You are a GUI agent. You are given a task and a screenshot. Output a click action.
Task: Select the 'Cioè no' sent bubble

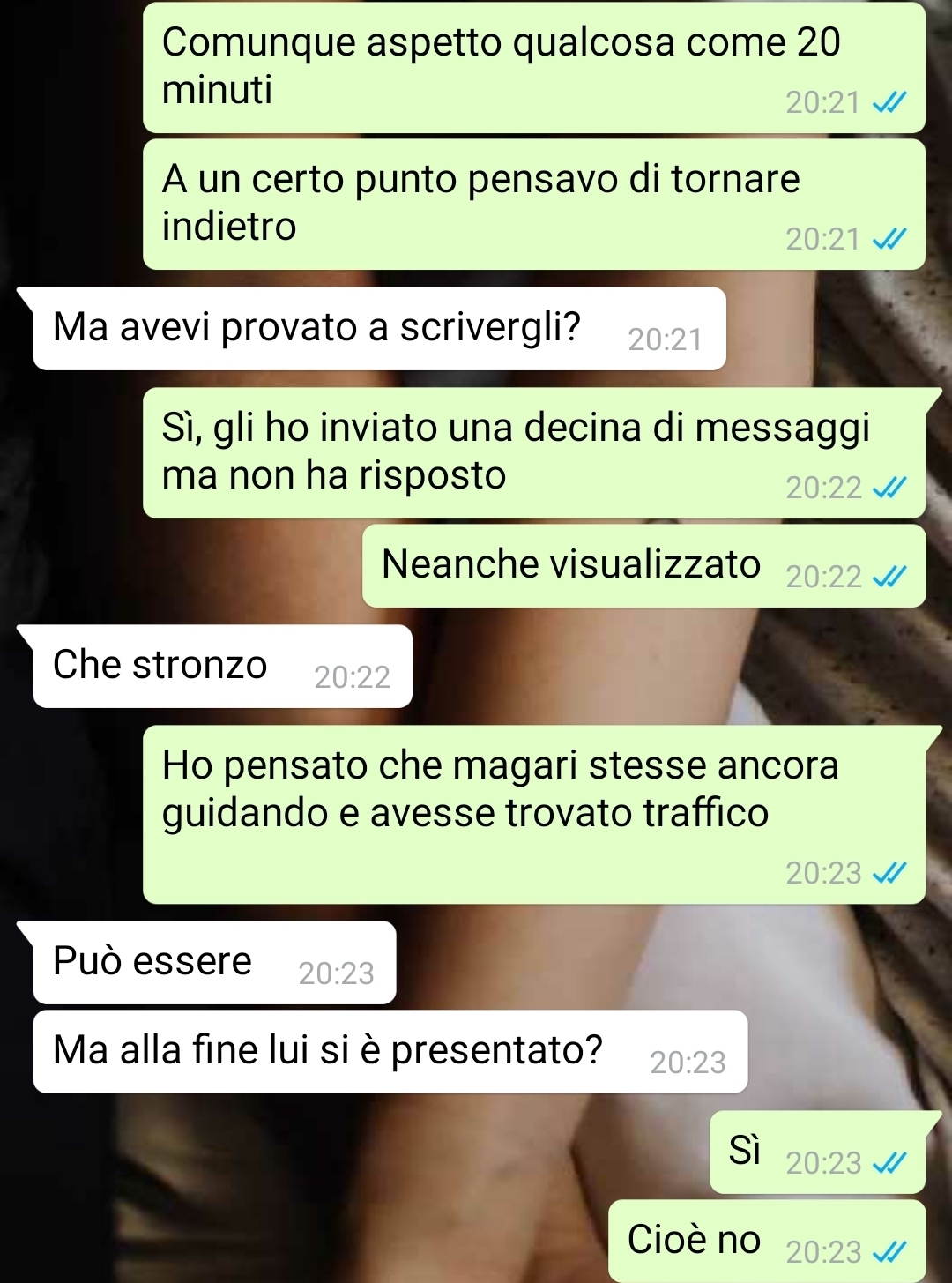coord(767,1241)
